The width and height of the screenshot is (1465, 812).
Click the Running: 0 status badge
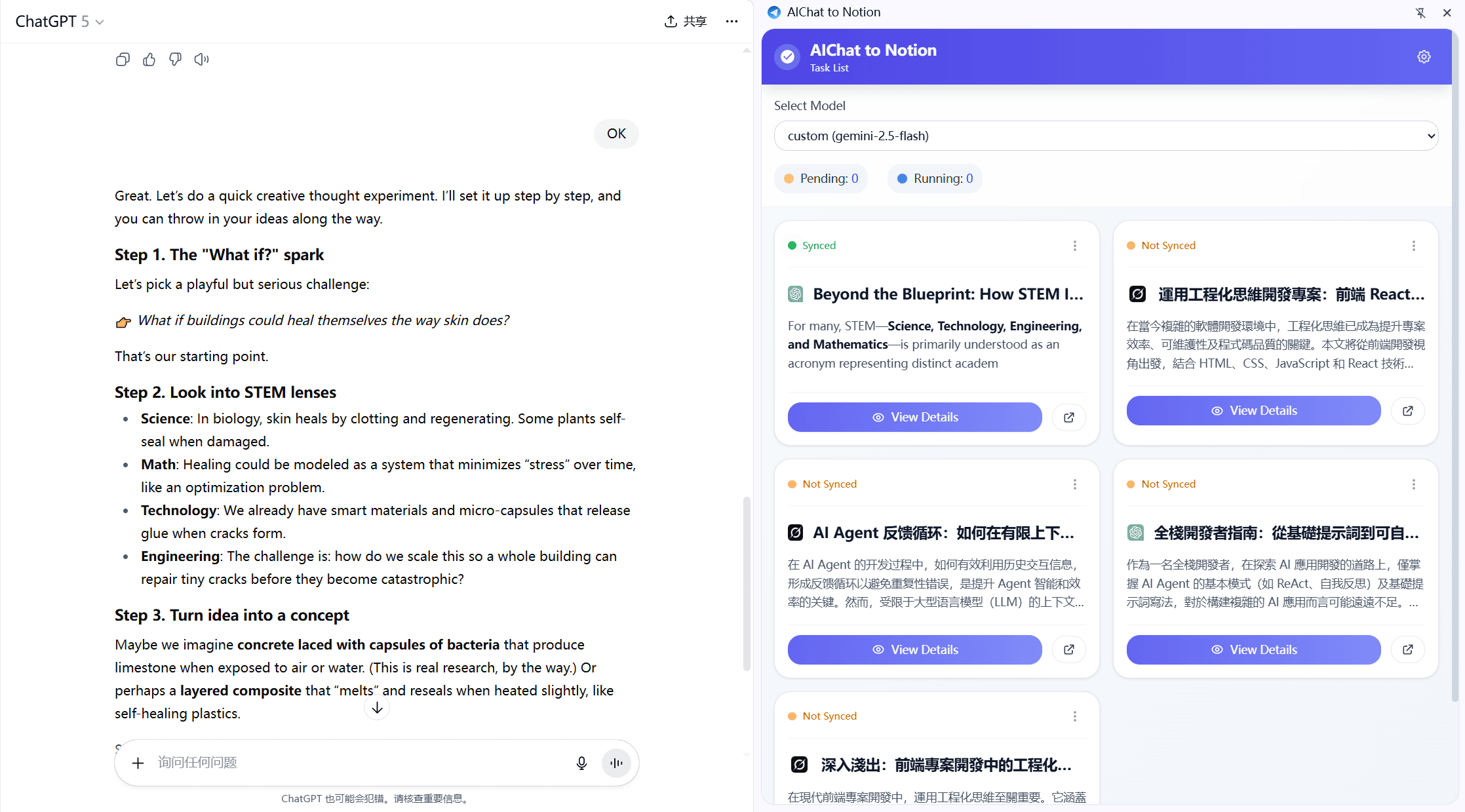pos(935,179)
